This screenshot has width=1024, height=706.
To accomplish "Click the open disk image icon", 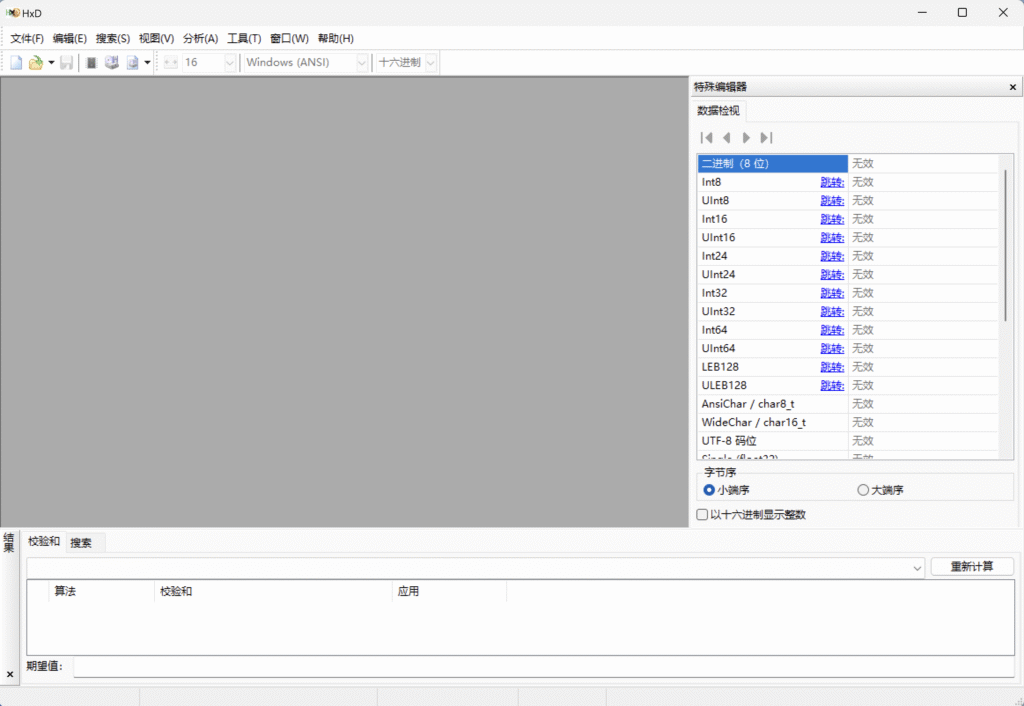I will pos(134,61).
